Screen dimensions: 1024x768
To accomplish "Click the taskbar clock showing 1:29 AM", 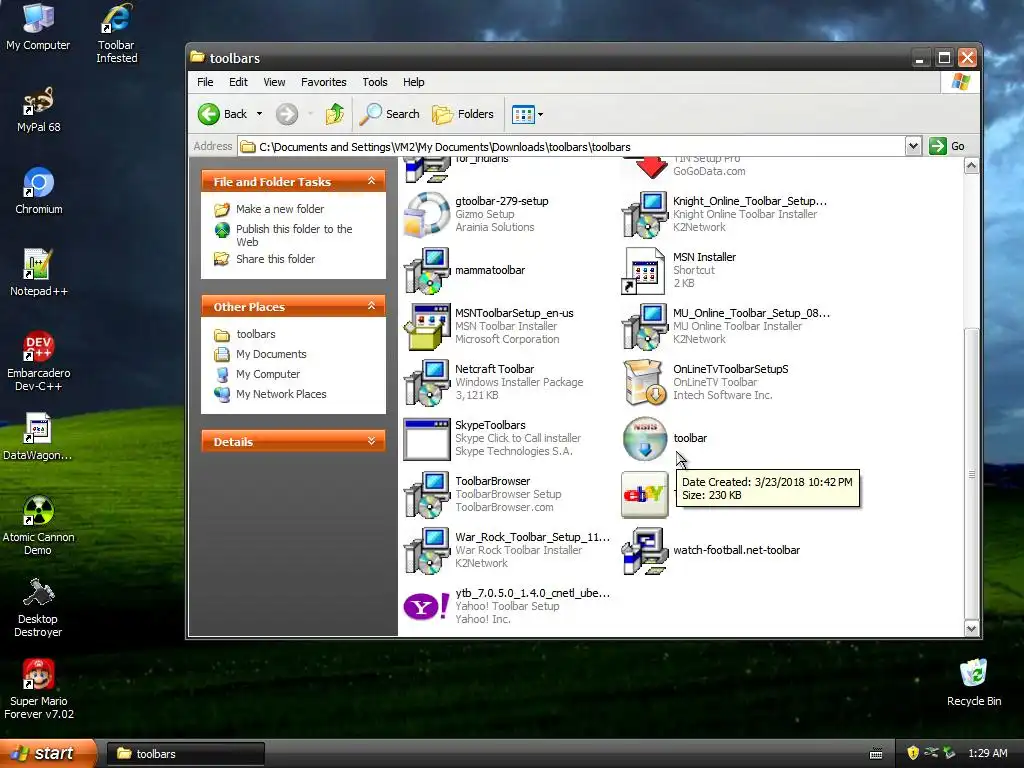I will point(987,754).
